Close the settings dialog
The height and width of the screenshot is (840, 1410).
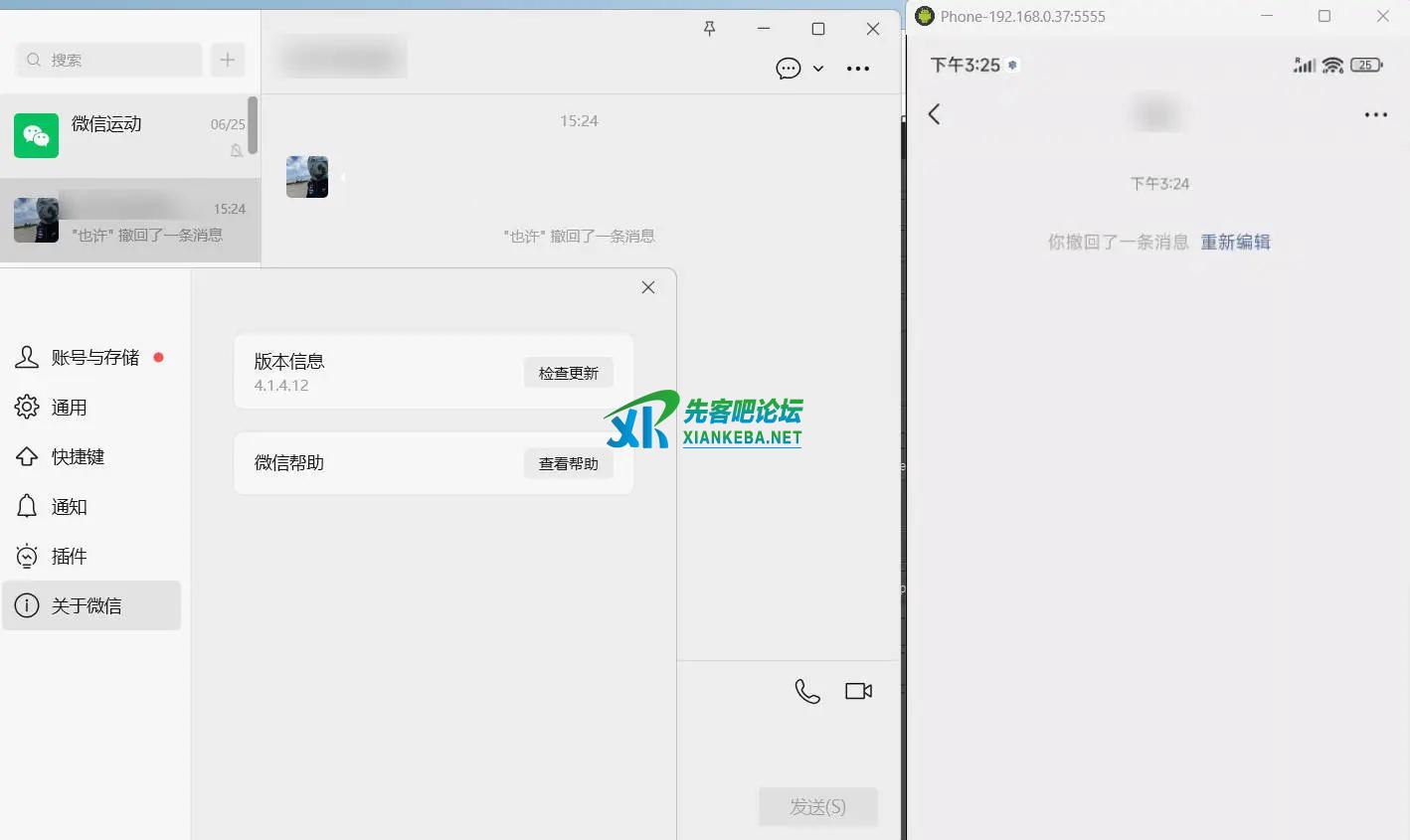pyautogui.click(x=648, y=287)
